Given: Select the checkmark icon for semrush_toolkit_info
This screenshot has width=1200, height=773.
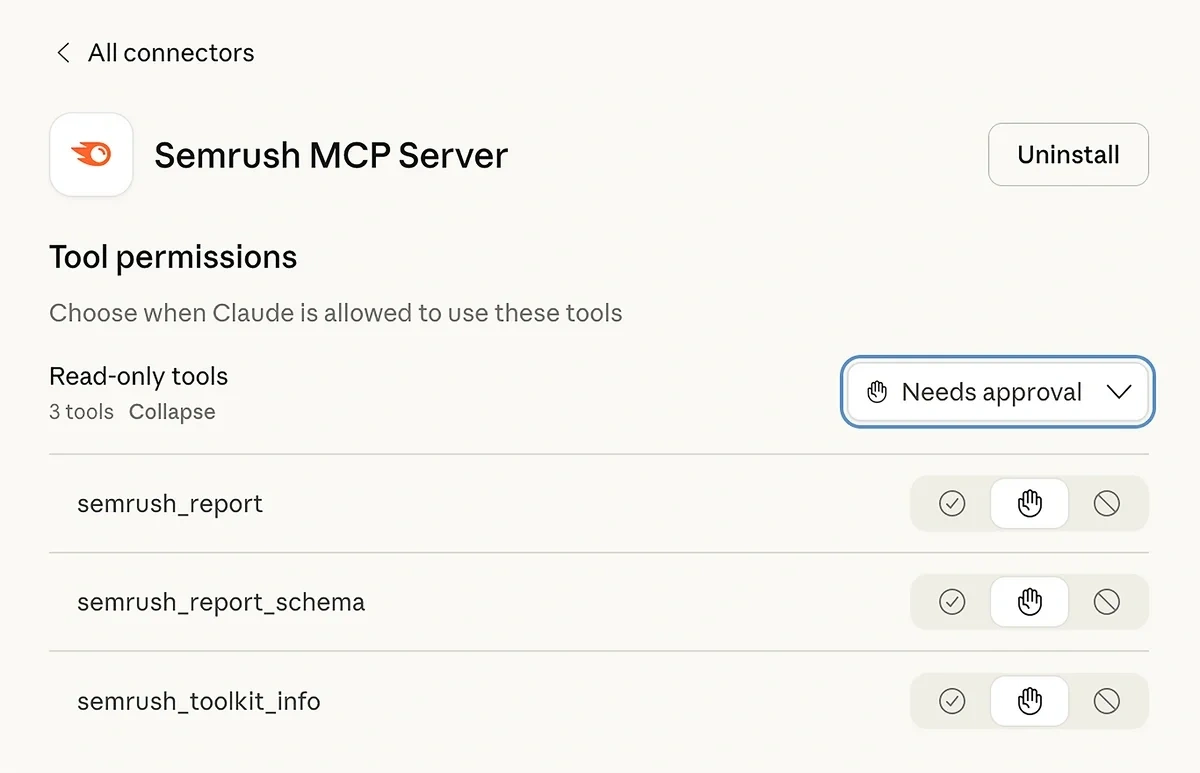Looking at the screenshot, I should coord(950,701).
